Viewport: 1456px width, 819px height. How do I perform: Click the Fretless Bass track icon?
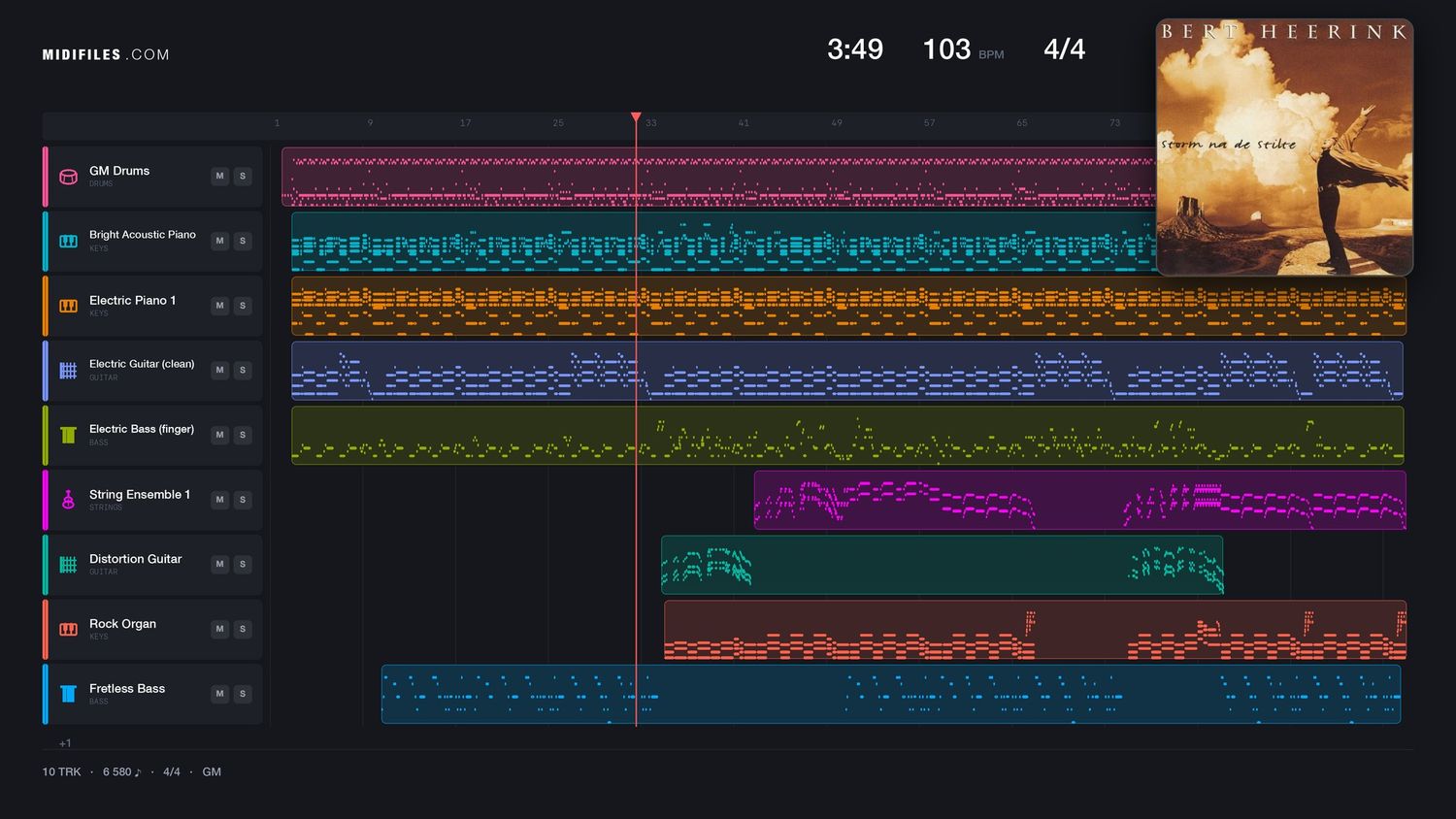[68, 694]
